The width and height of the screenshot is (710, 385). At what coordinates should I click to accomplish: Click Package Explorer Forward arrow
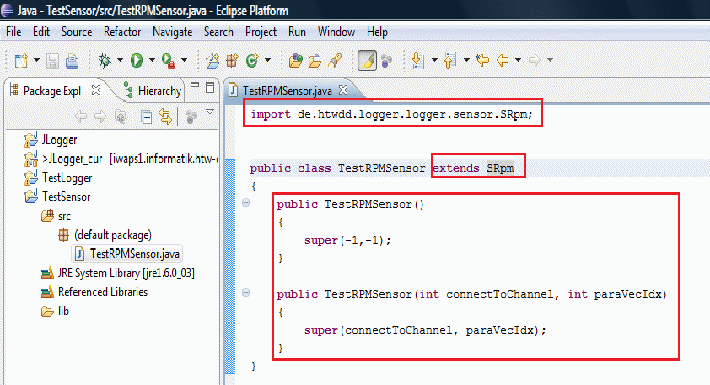pyautogui.click(x=100, y=117)
